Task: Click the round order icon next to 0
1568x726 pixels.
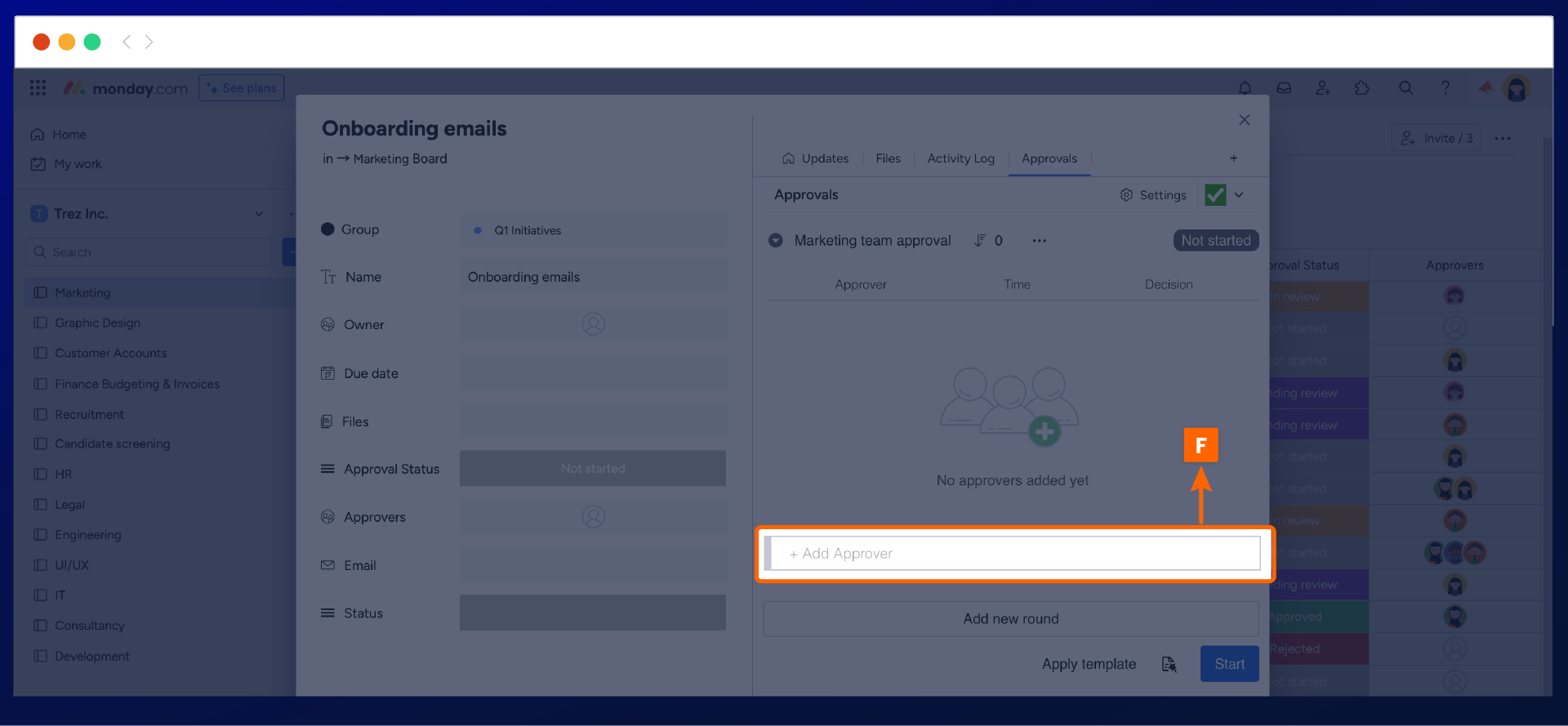Action: coord(980,241)
